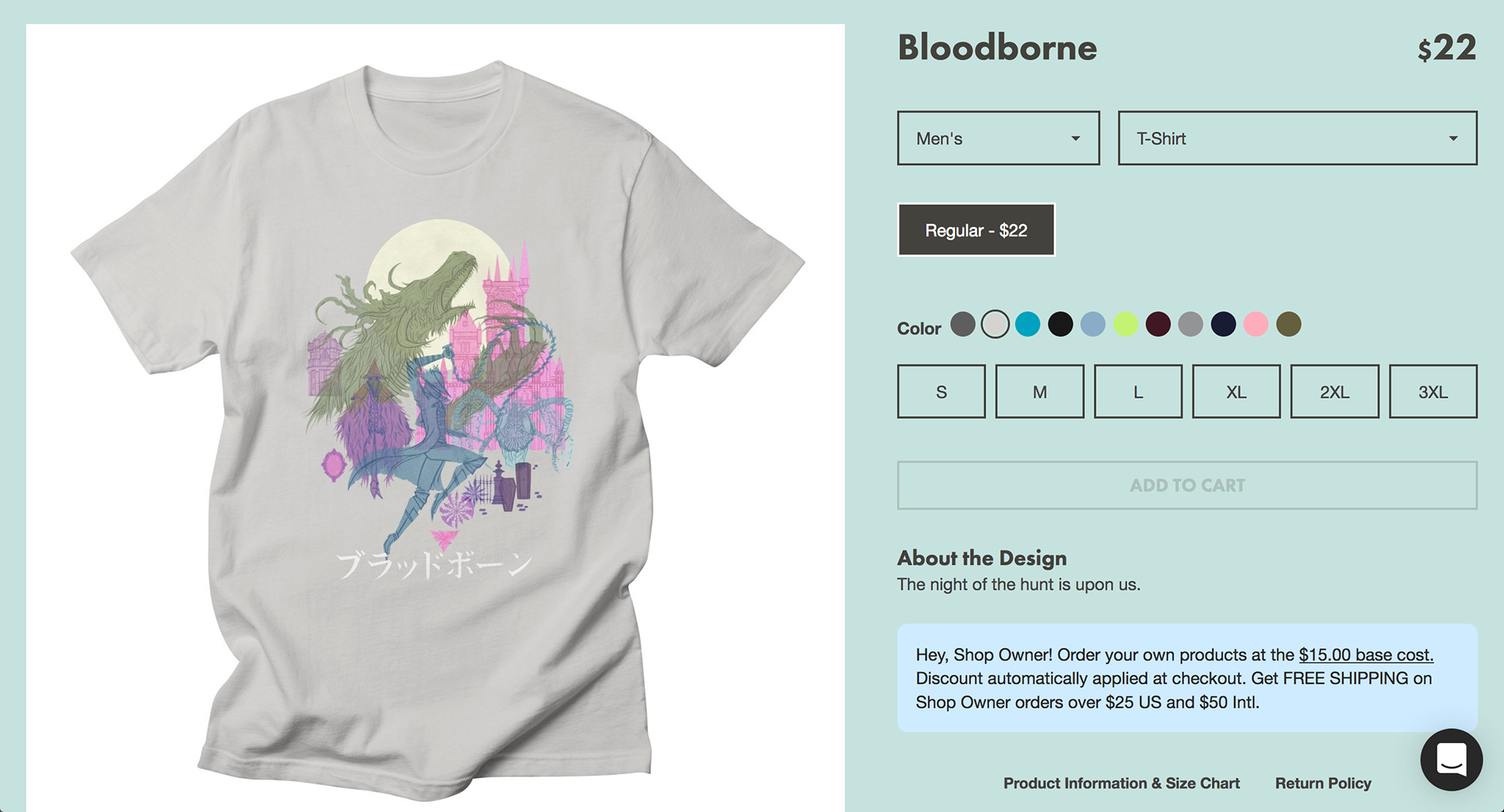Open Product Information & Size Chart

click(x=1122, y=783)
